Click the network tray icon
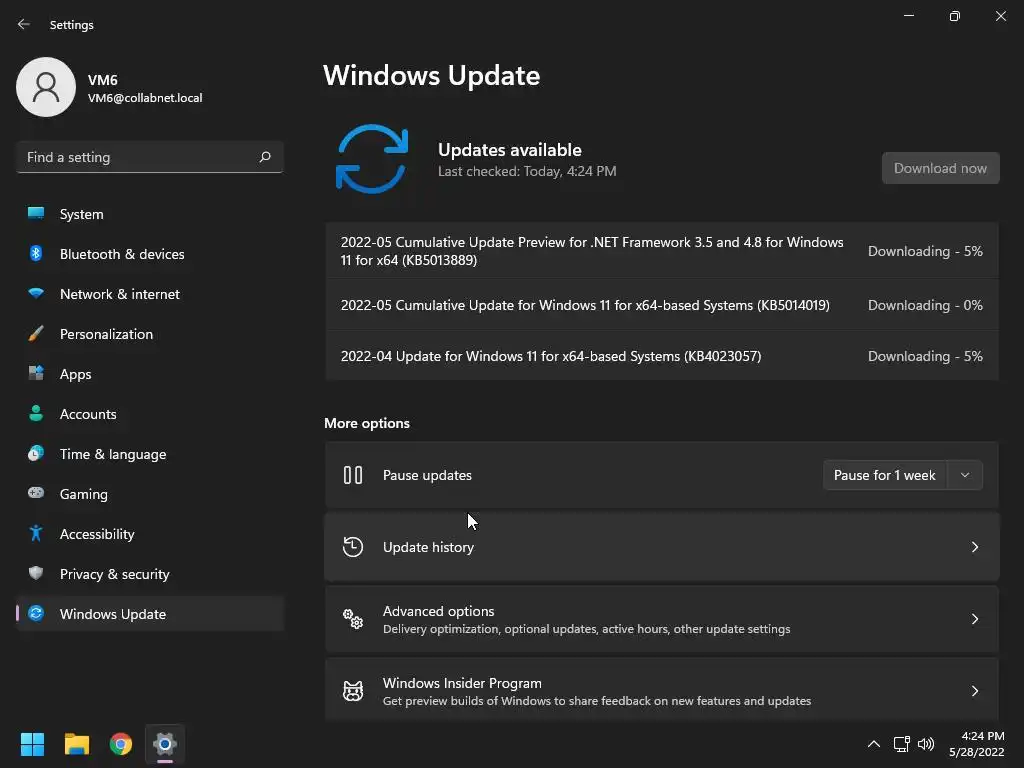The image size is (1024, 768). tap(902, 744)
